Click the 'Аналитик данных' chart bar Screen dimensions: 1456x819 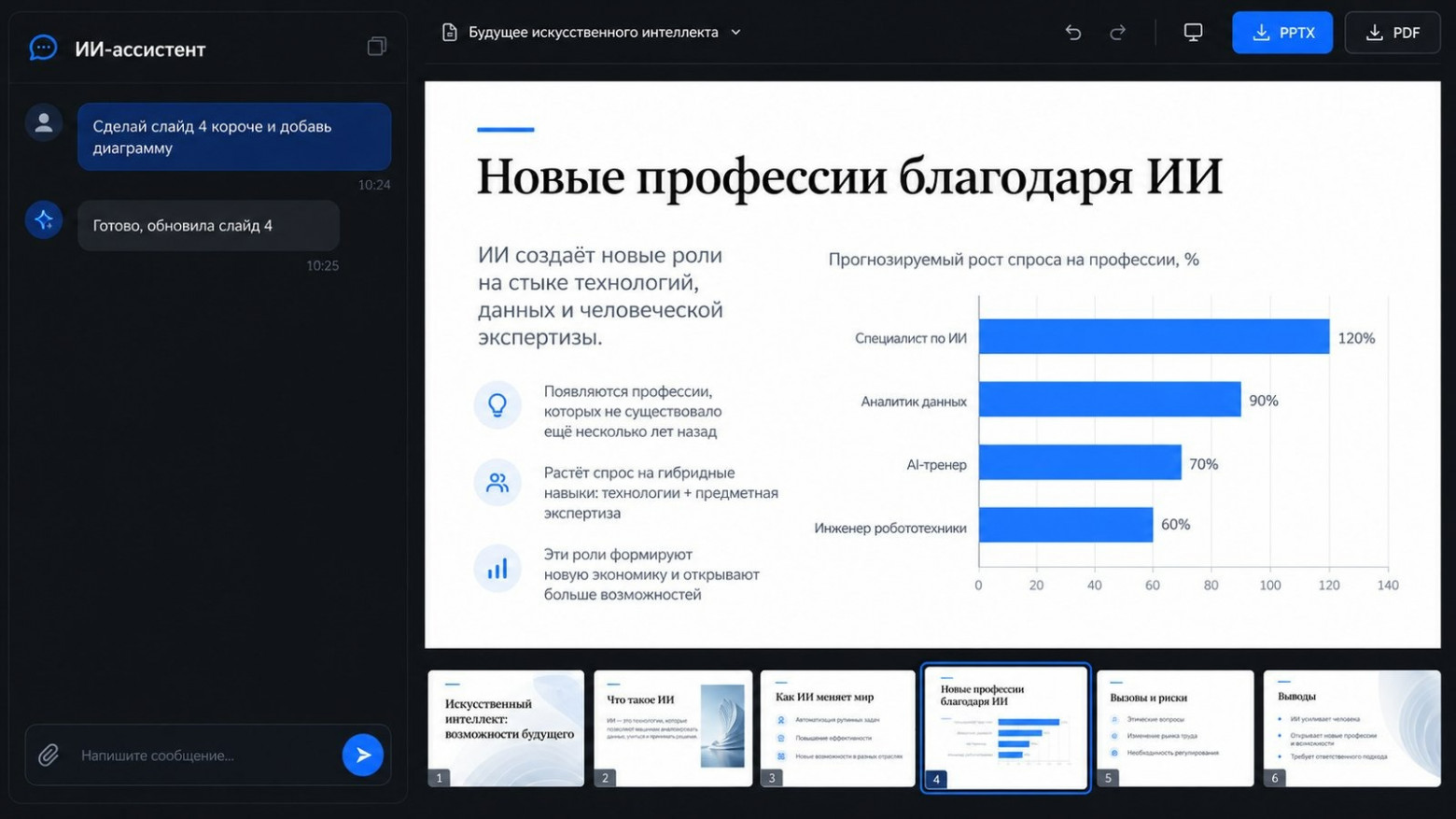pos(1110,400)
